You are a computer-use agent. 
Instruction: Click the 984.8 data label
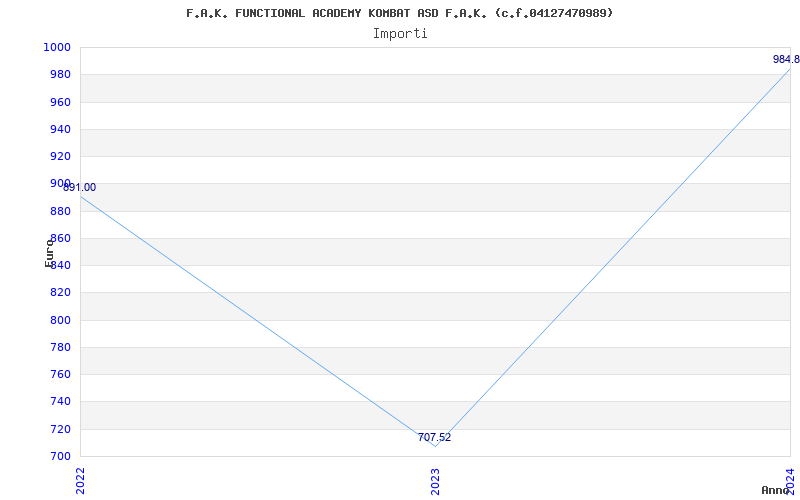point(786,59)
